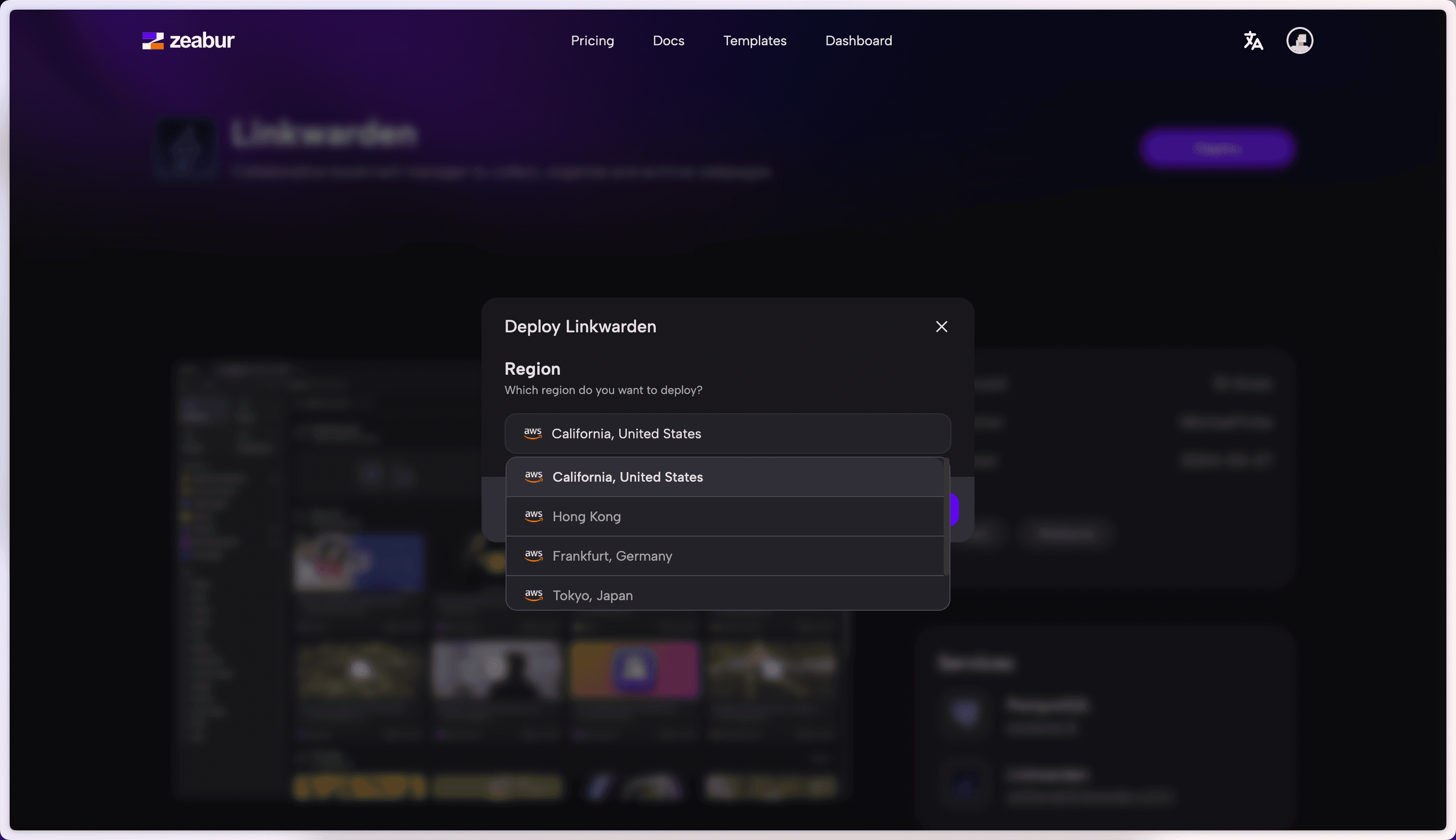This screenshot has width=1456, height=840.
Task: Choose the Hong Kong region
Action: coord(725,516)
